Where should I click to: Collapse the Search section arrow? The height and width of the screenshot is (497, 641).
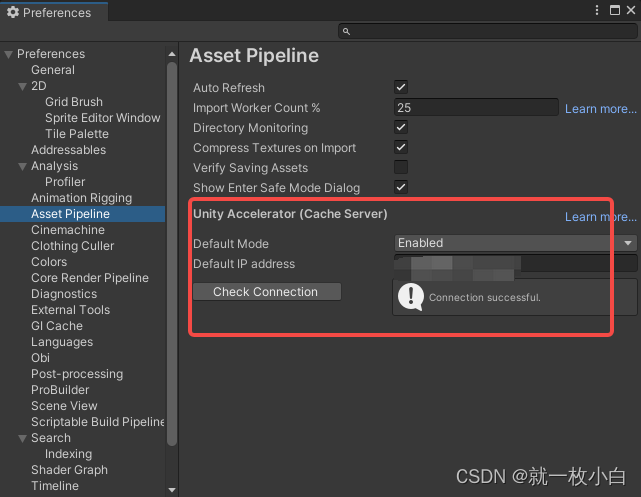pyautogui.click(x=22, y=439)
